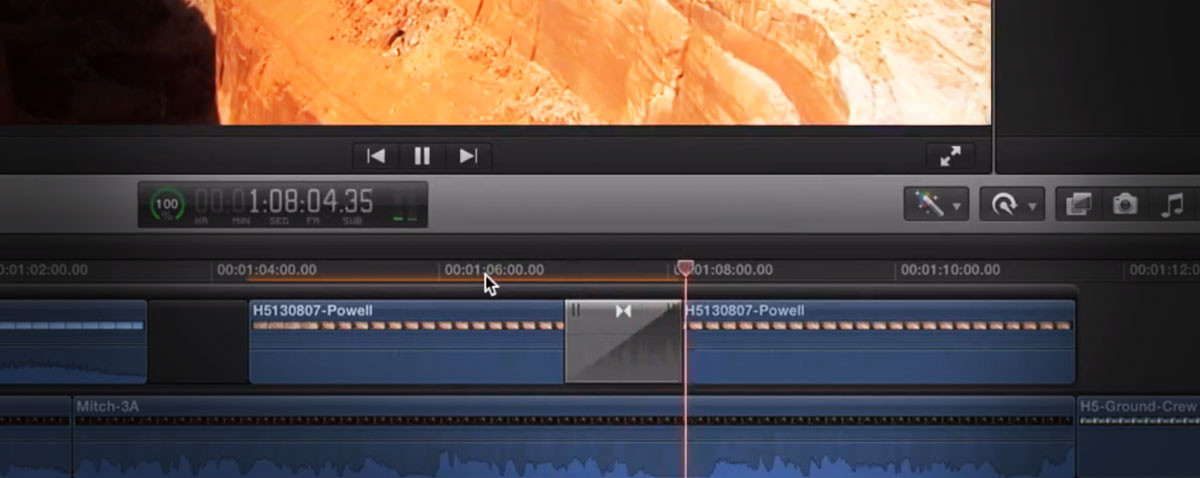Image resolution: width=1200 pixels, height=478 pixels.
Task: Click the playhead marker on the ruler
Action: [685, 267]
